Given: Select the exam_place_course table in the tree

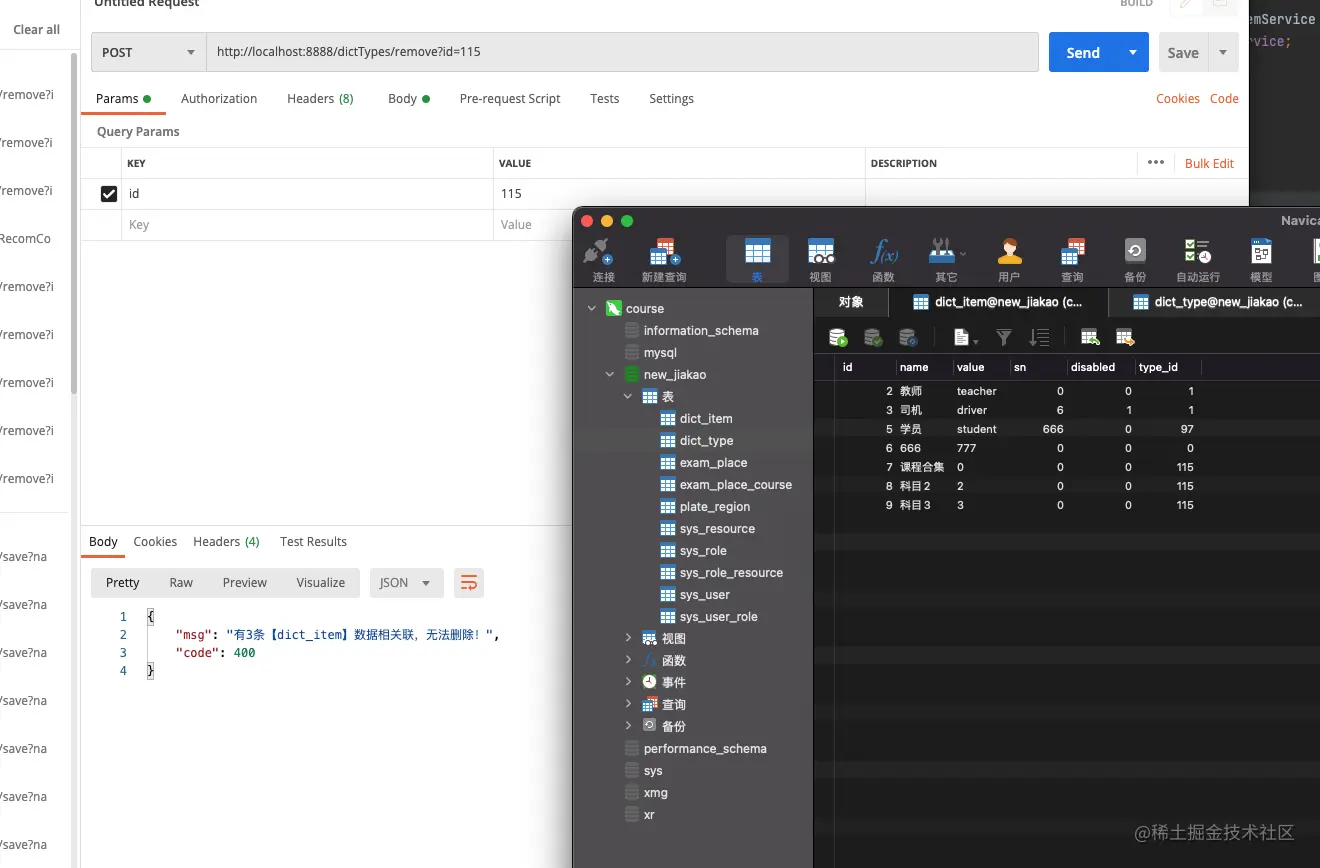Looking at the screenshot, I should tap(736, 485).
